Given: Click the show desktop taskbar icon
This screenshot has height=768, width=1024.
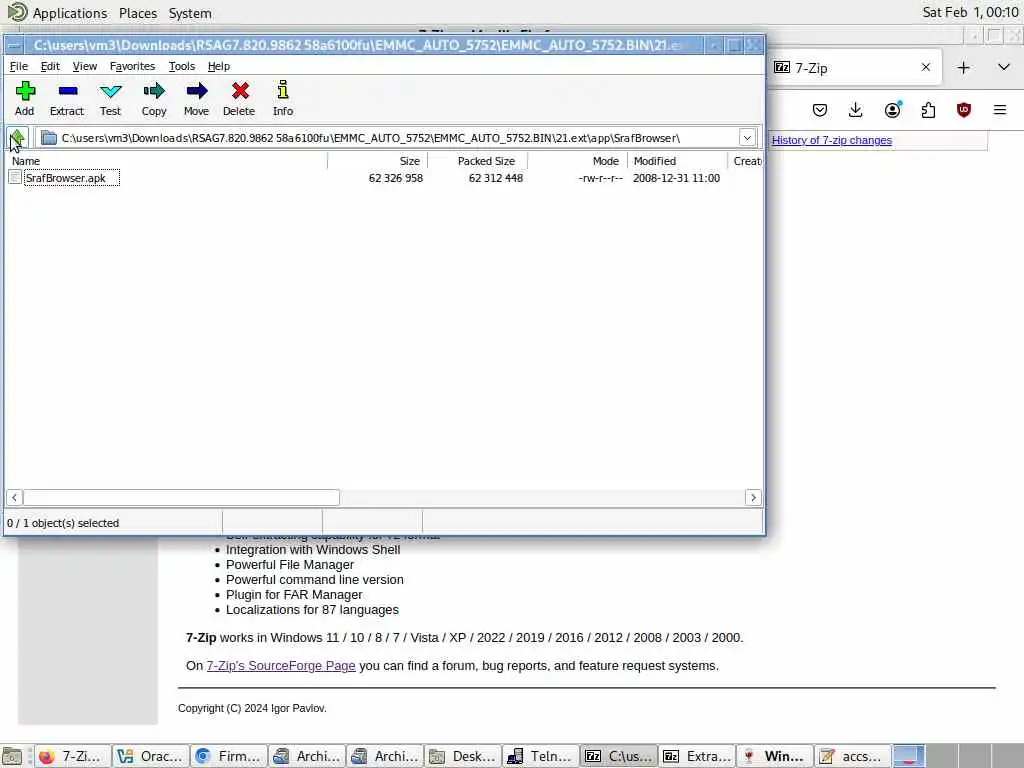Looking at the screenshot, I should [x=12, y=756].
